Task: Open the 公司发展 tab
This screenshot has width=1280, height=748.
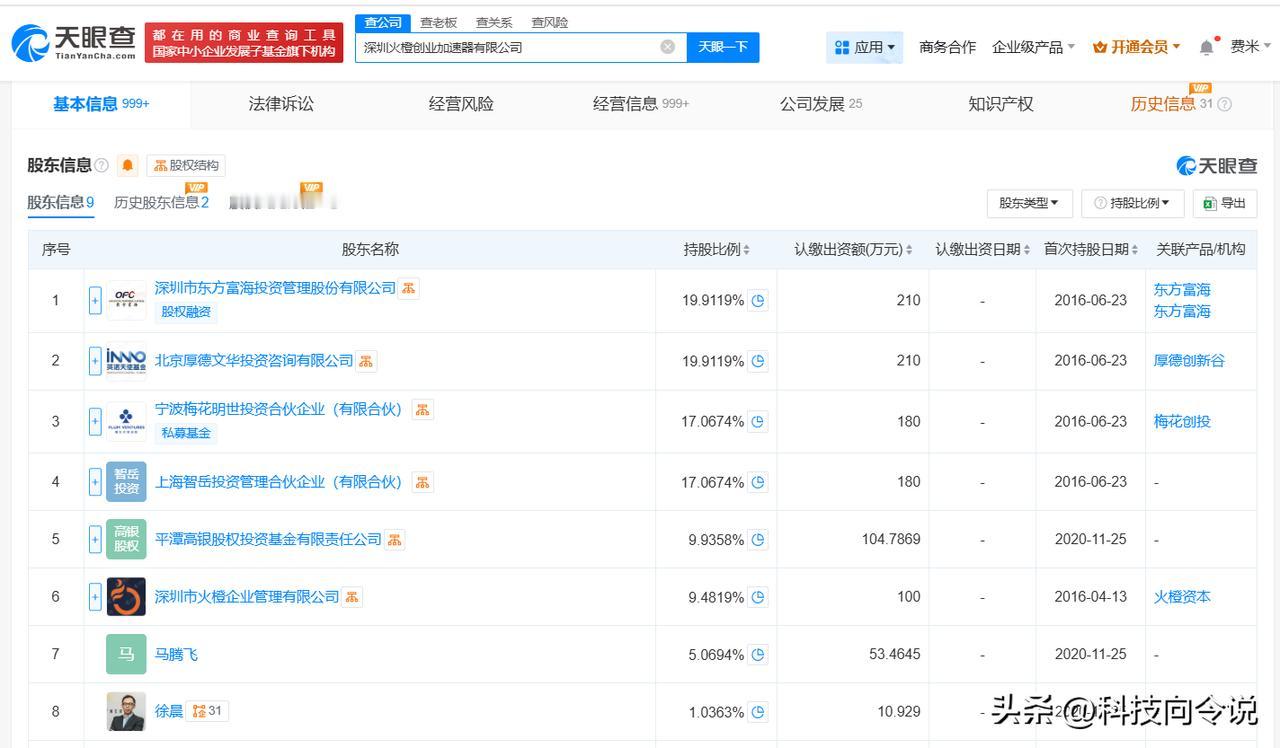Action: coord(821,104)
